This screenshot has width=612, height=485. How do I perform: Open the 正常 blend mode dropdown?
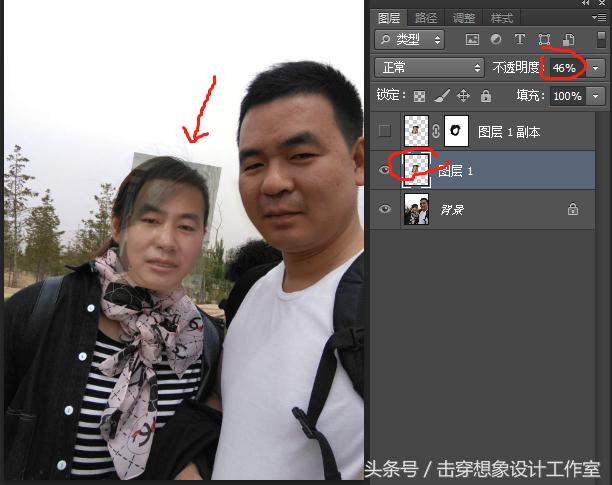(x=429, y=68)
